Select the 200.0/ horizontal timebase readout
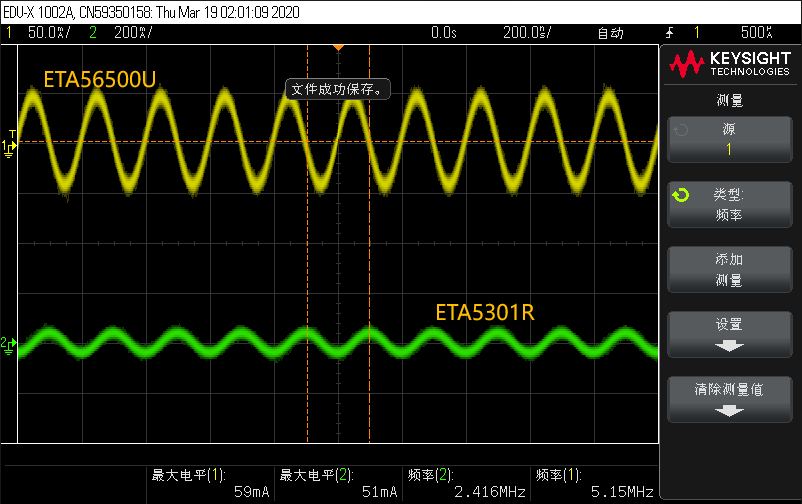 pyautogui.click(x=525, y=33)
